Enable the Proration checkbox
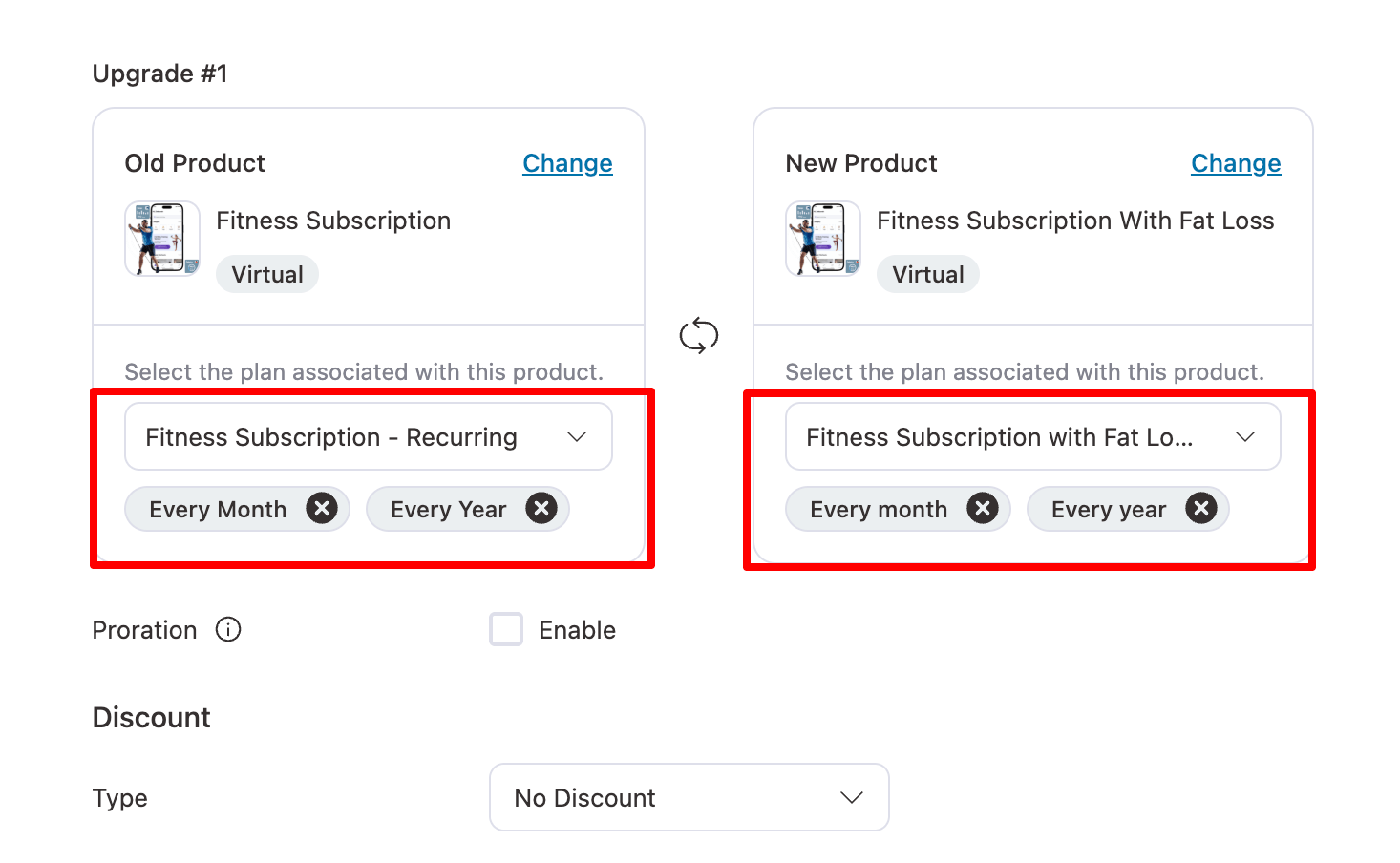1400x863 pixels. [x=506, y=629]
